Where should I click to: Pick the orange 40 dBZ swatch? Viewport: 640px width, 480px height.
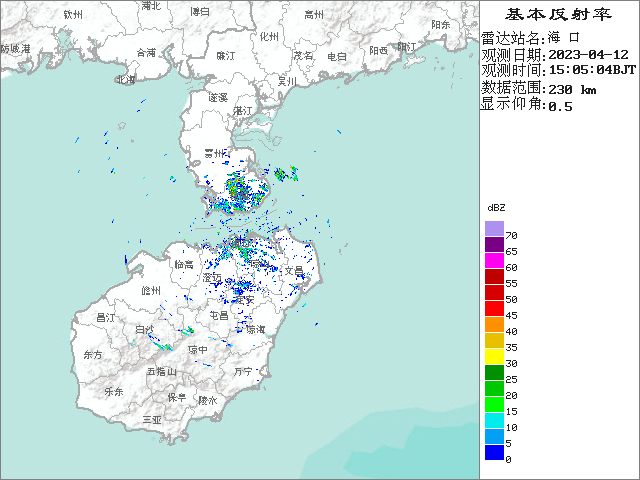[494, 324]
